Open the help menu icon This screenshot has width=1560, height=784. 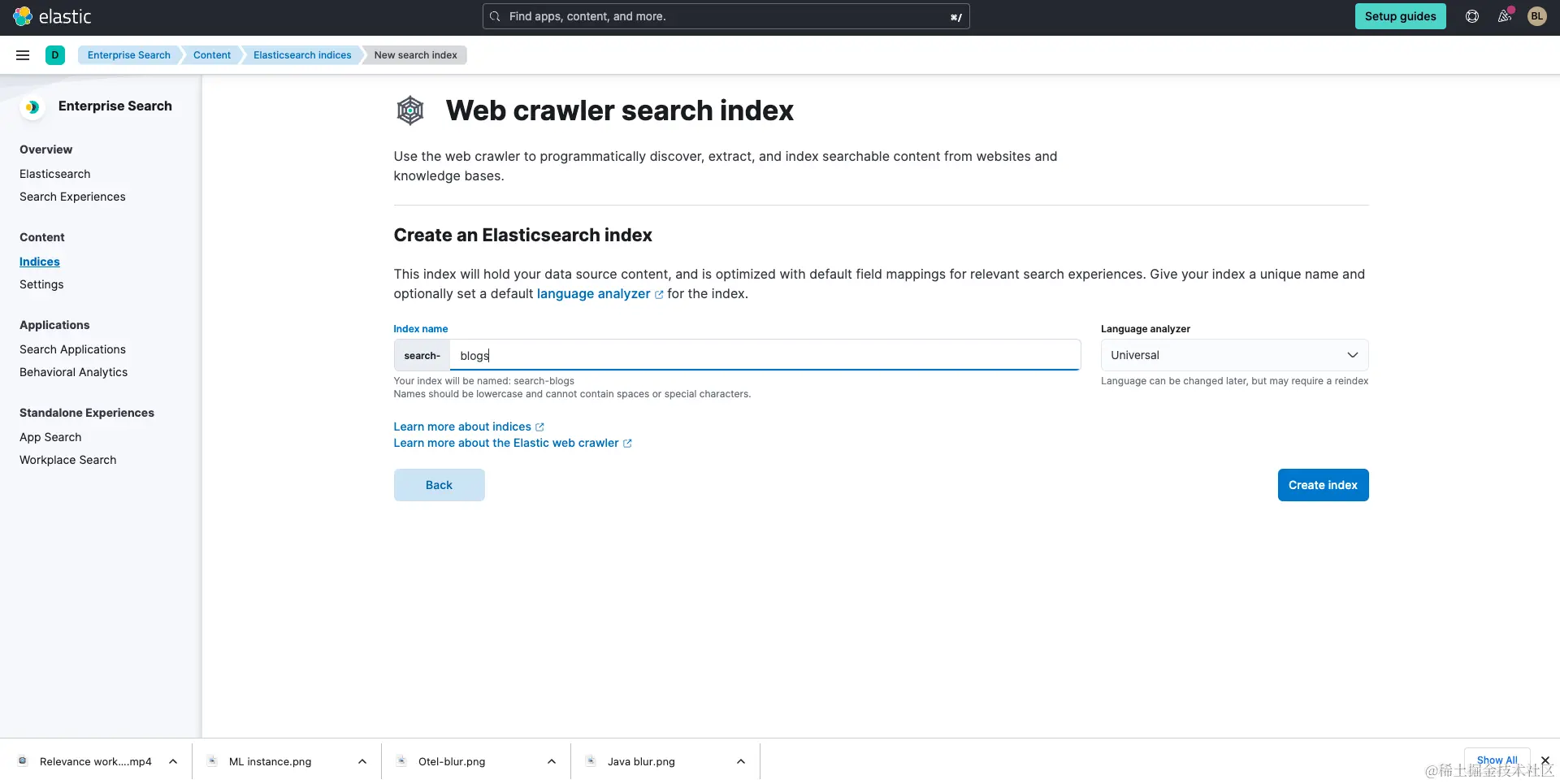pyautogui.click(x=1472, y=16)
